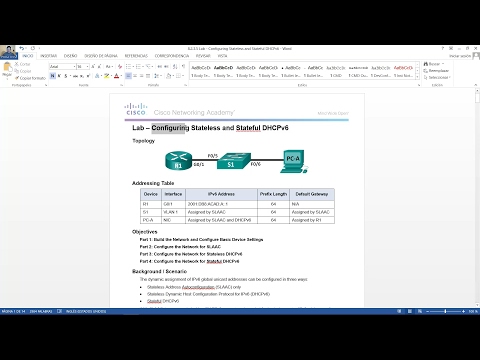The image size is (480, 360).
Task: Click zoom in plus button in status bar
Action: coord(463,311)
